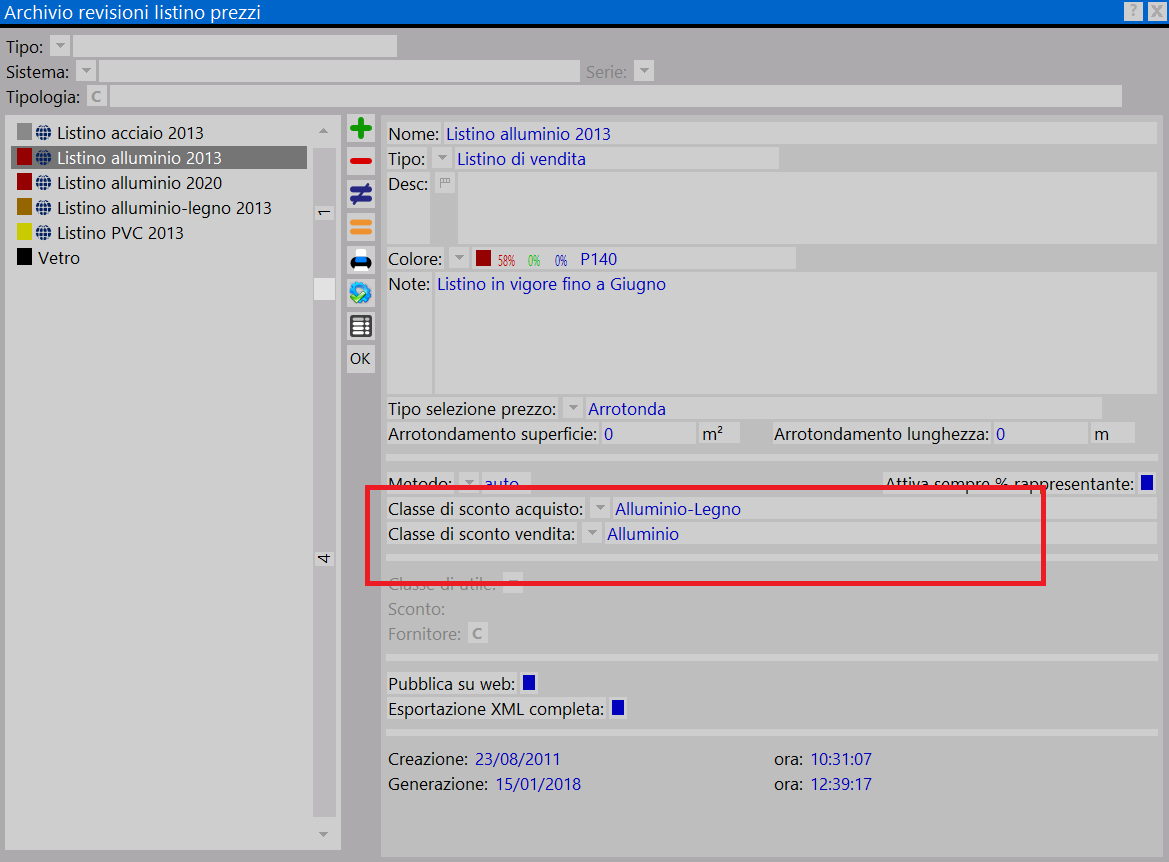
Task: Click the blue not-equal compare icon
Action: 361,194
